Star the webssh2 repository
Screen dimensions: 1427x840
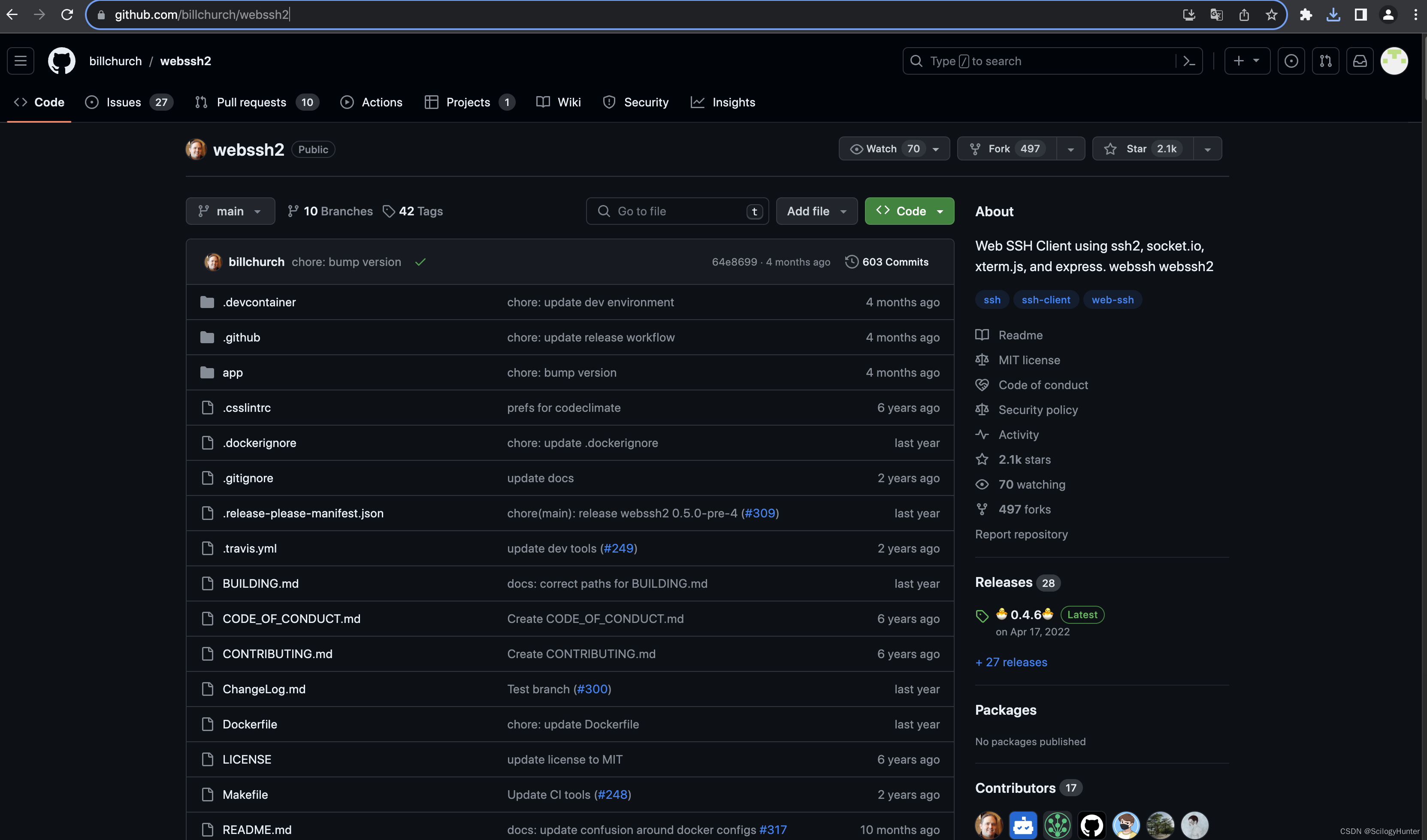pos(1143,149)
